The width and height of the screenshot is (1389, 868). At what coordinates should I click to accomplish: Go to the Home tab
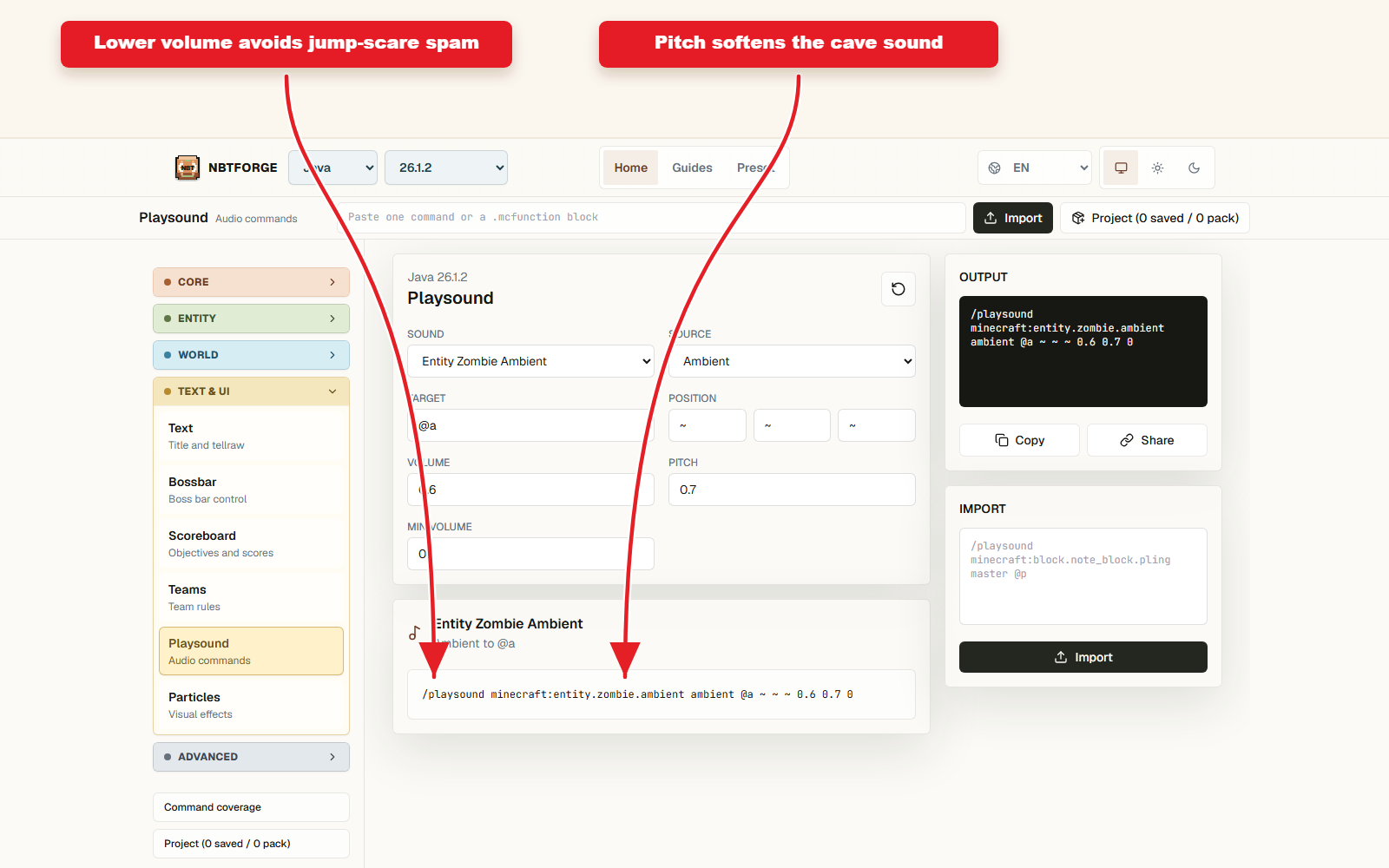631,168
